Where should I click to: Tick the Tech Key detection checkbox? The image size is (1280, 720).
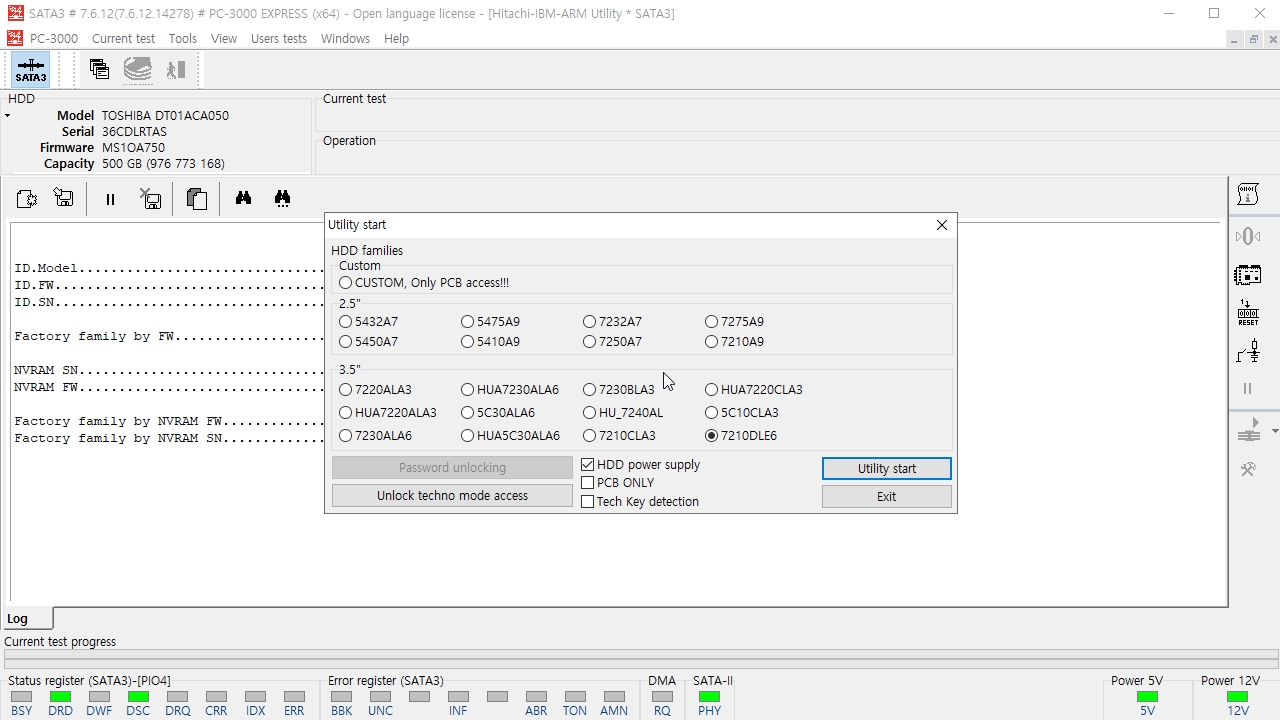[588, 502]
